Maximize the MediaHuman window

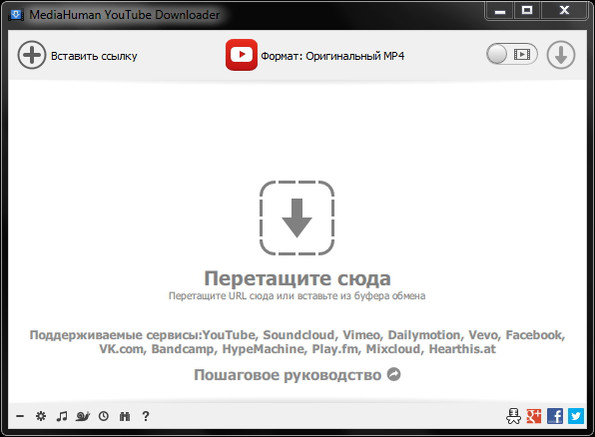pyautogui.click(x=527, y=11)
